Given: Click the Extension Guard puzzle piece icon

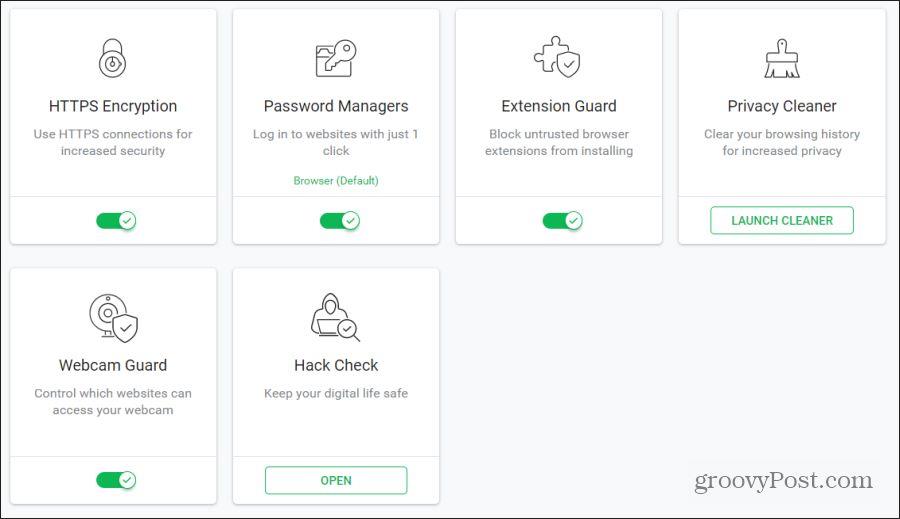Looking at the screenshot, I should click(x=557, y=57).
